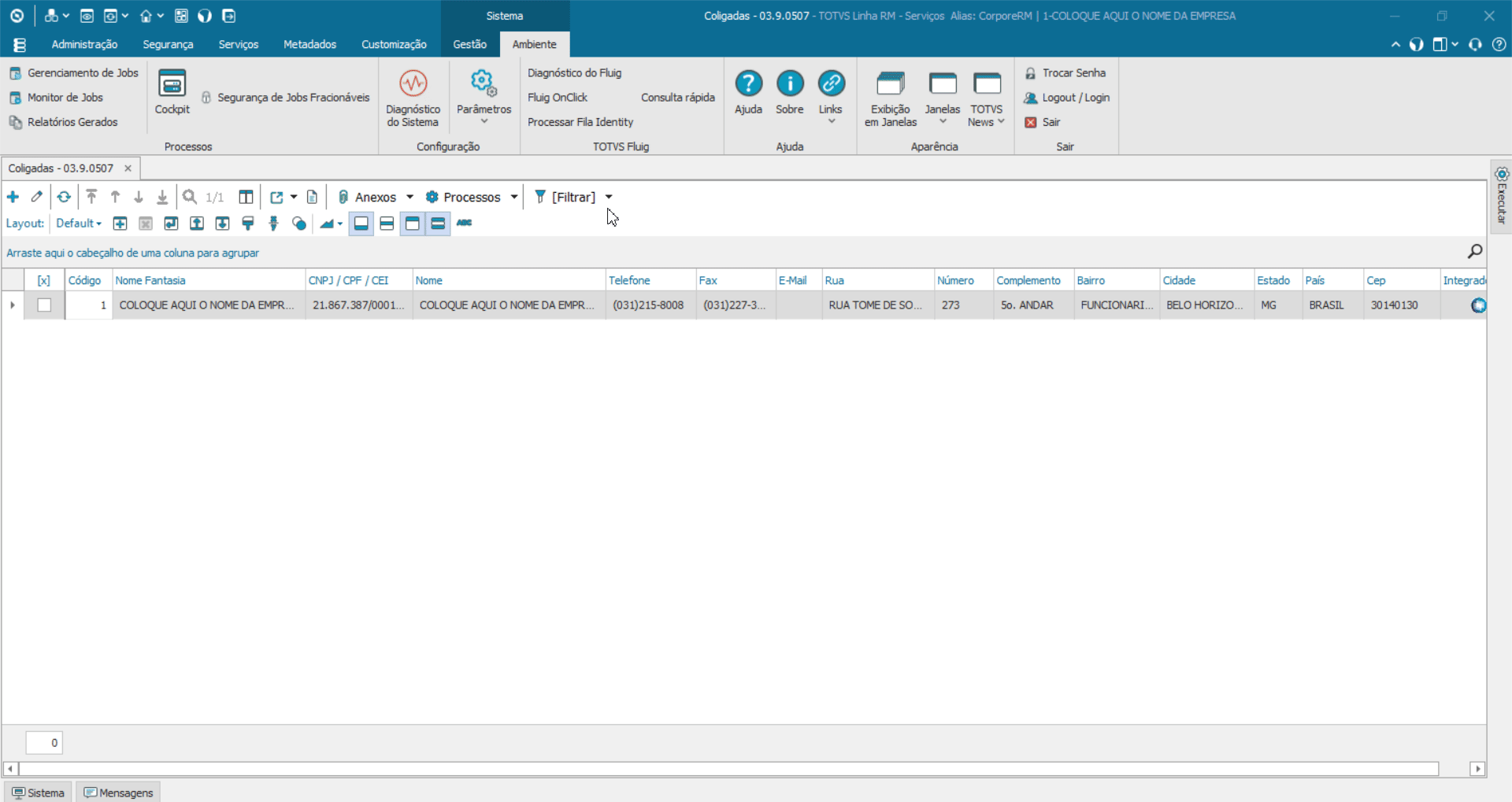
Task: Switch to the Gestão ribbon tab
Action: coord(469,45)
